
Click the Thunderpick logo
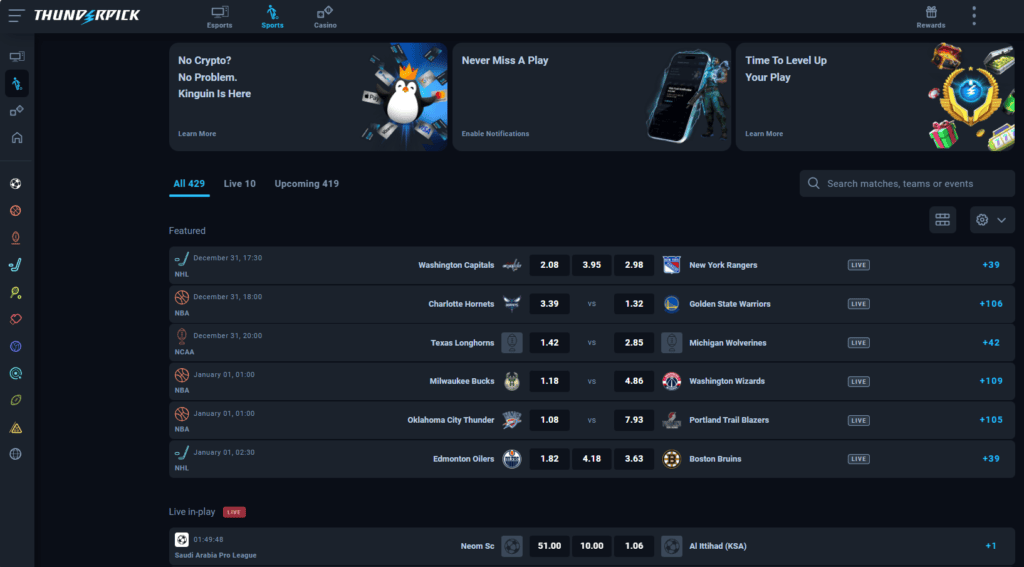[87, 15]
